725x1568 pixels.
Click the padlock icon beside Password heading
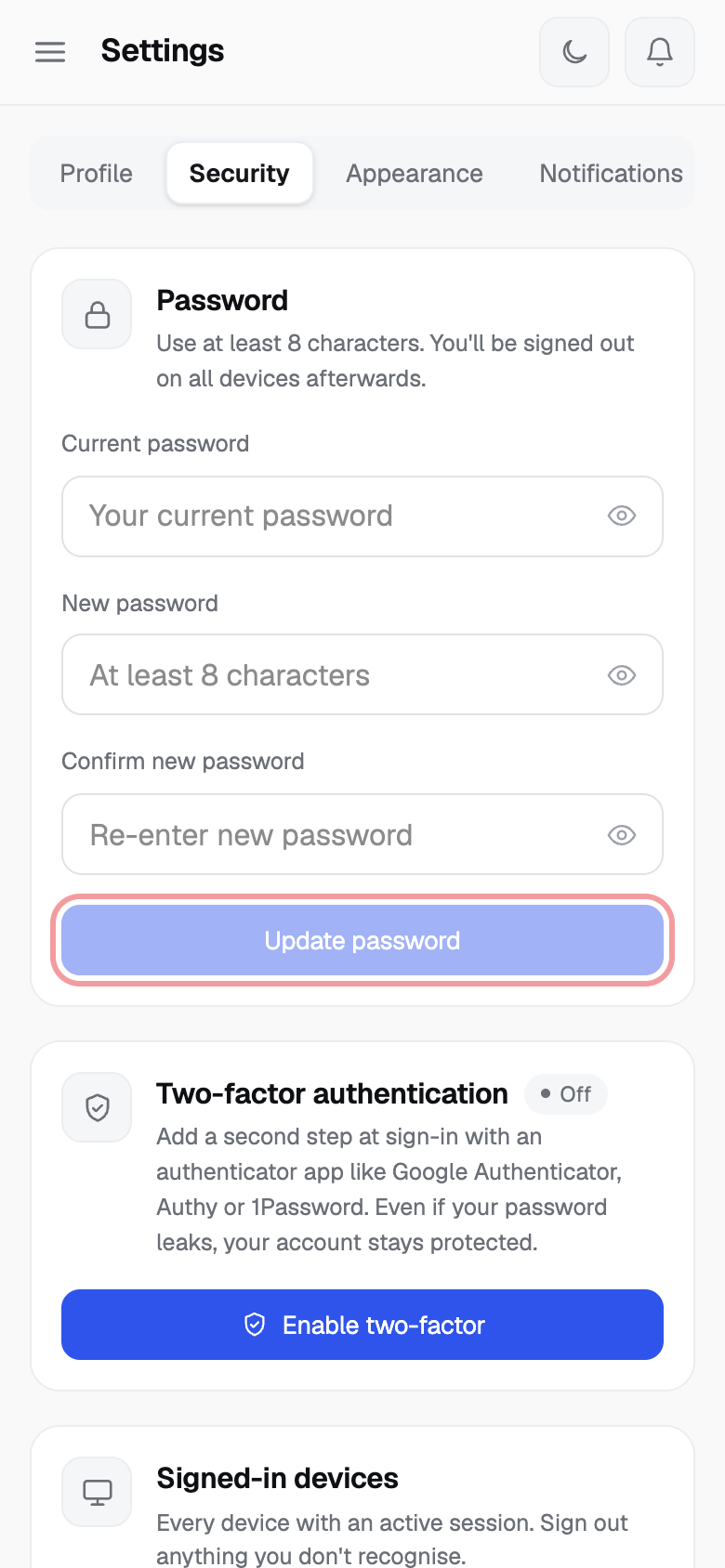[97, 314]
